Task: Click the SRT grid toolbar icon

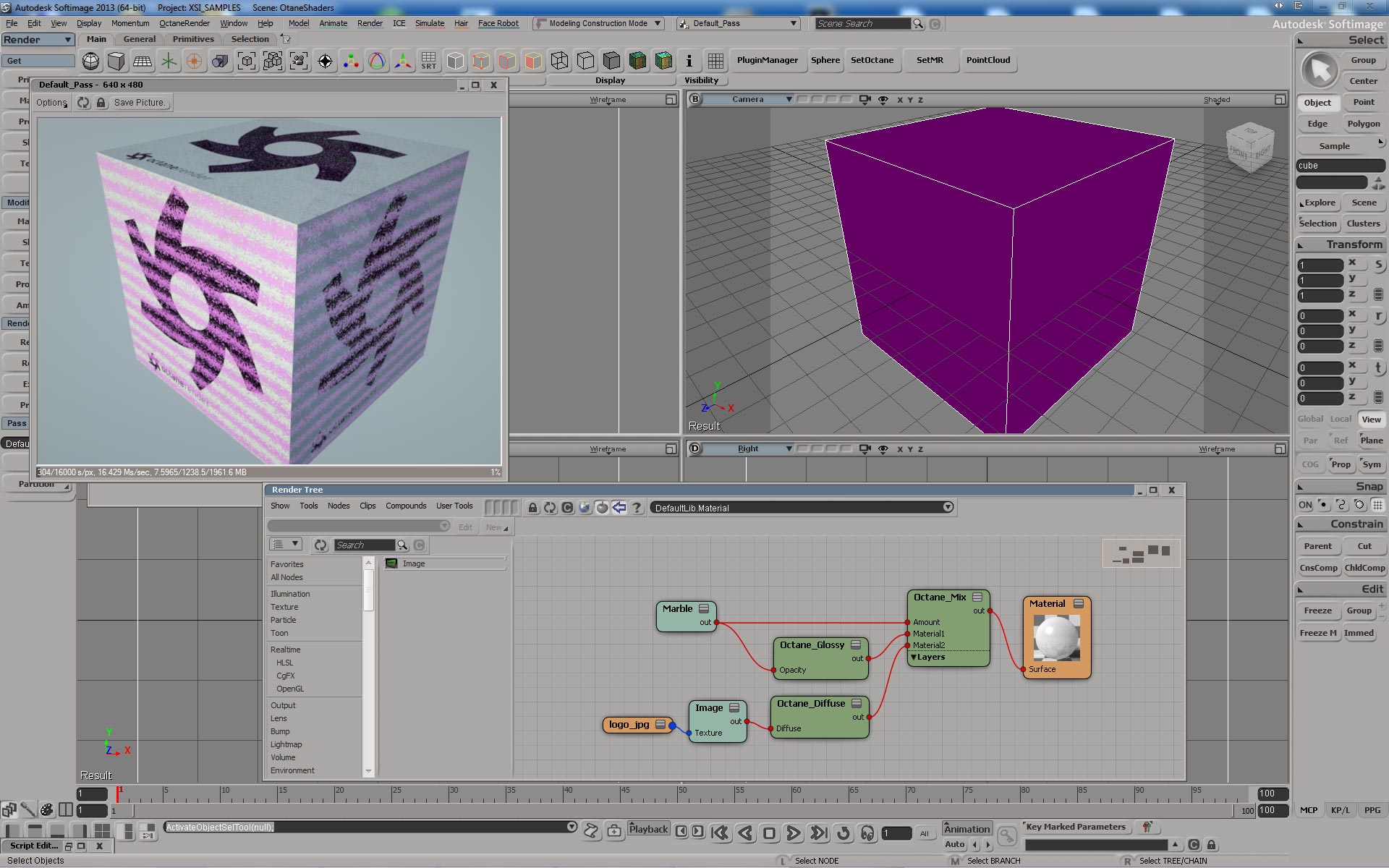Action: 428,61
